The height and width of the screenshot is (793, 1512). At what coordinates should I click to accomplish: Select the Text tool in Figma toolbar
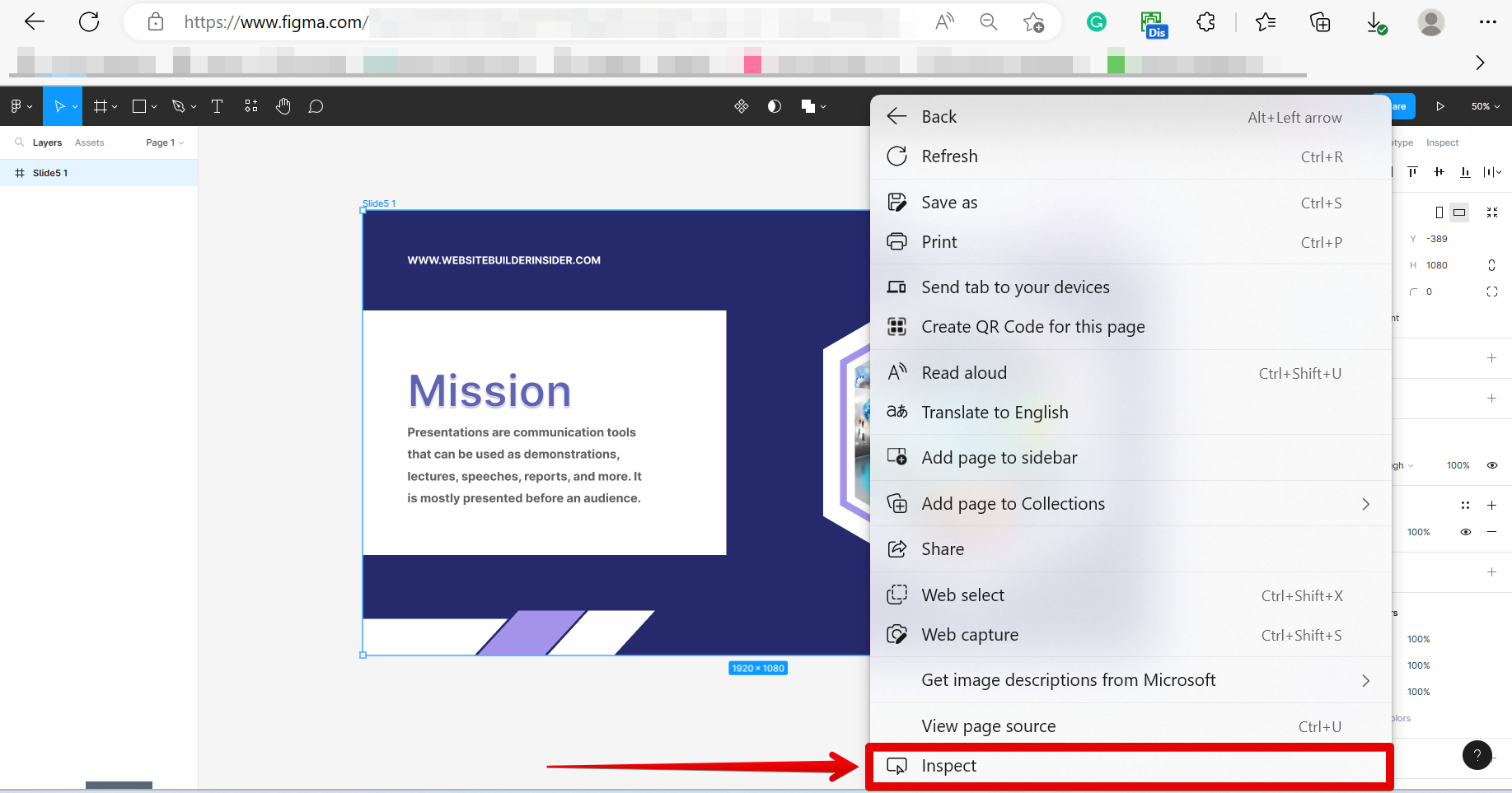[217, 106]
